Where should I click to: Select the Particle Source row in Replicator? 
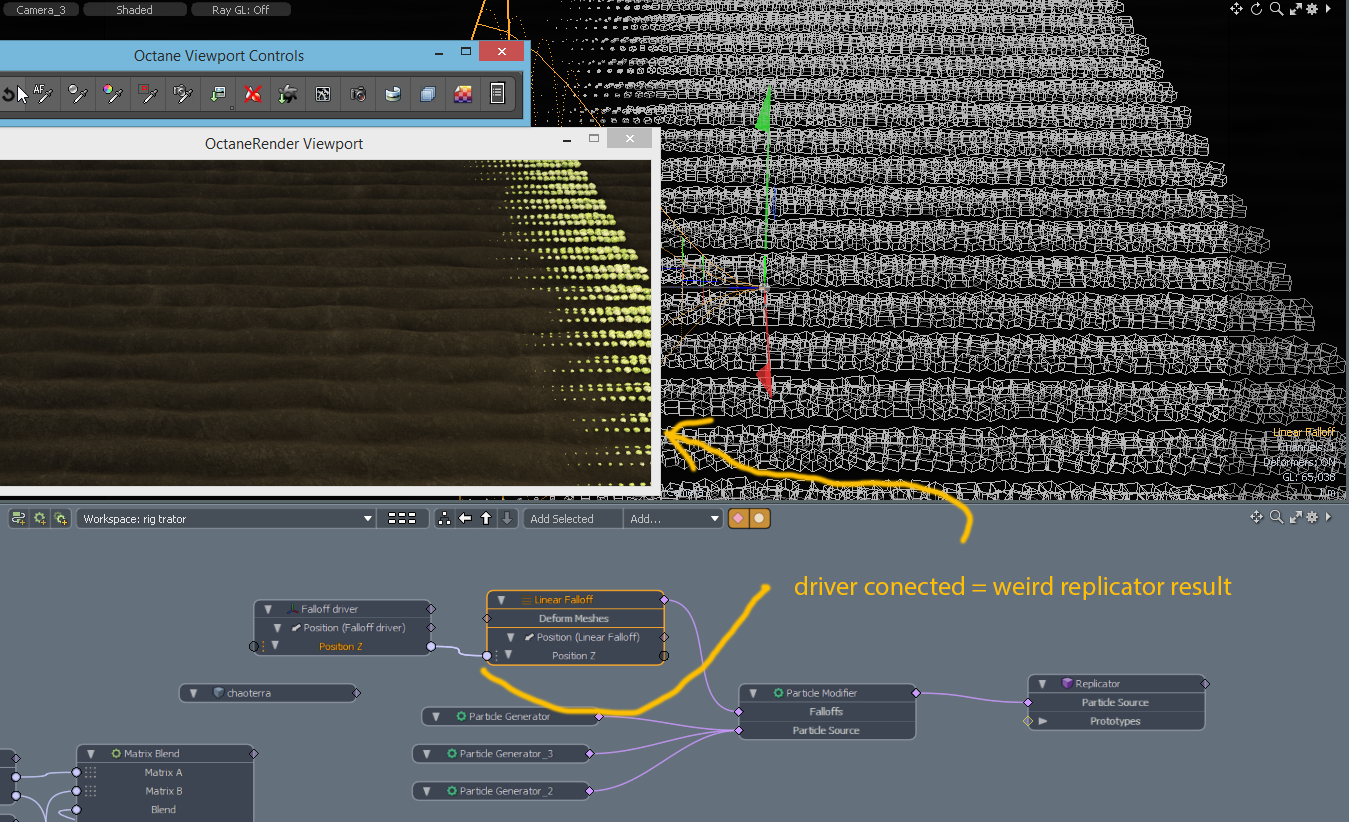pos(1115,703)
